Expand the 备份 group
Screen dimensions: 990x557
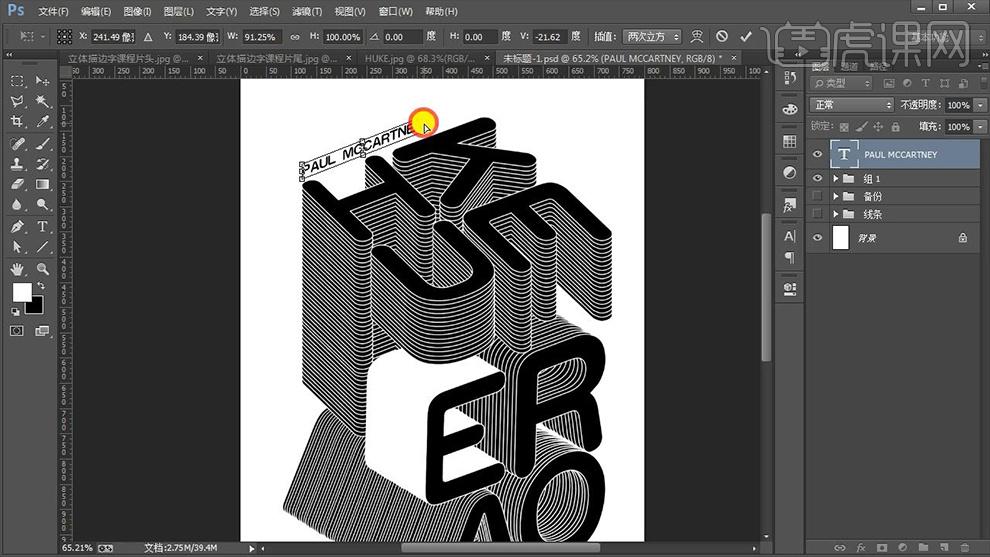pyautogui.click(x=835, y=196)
